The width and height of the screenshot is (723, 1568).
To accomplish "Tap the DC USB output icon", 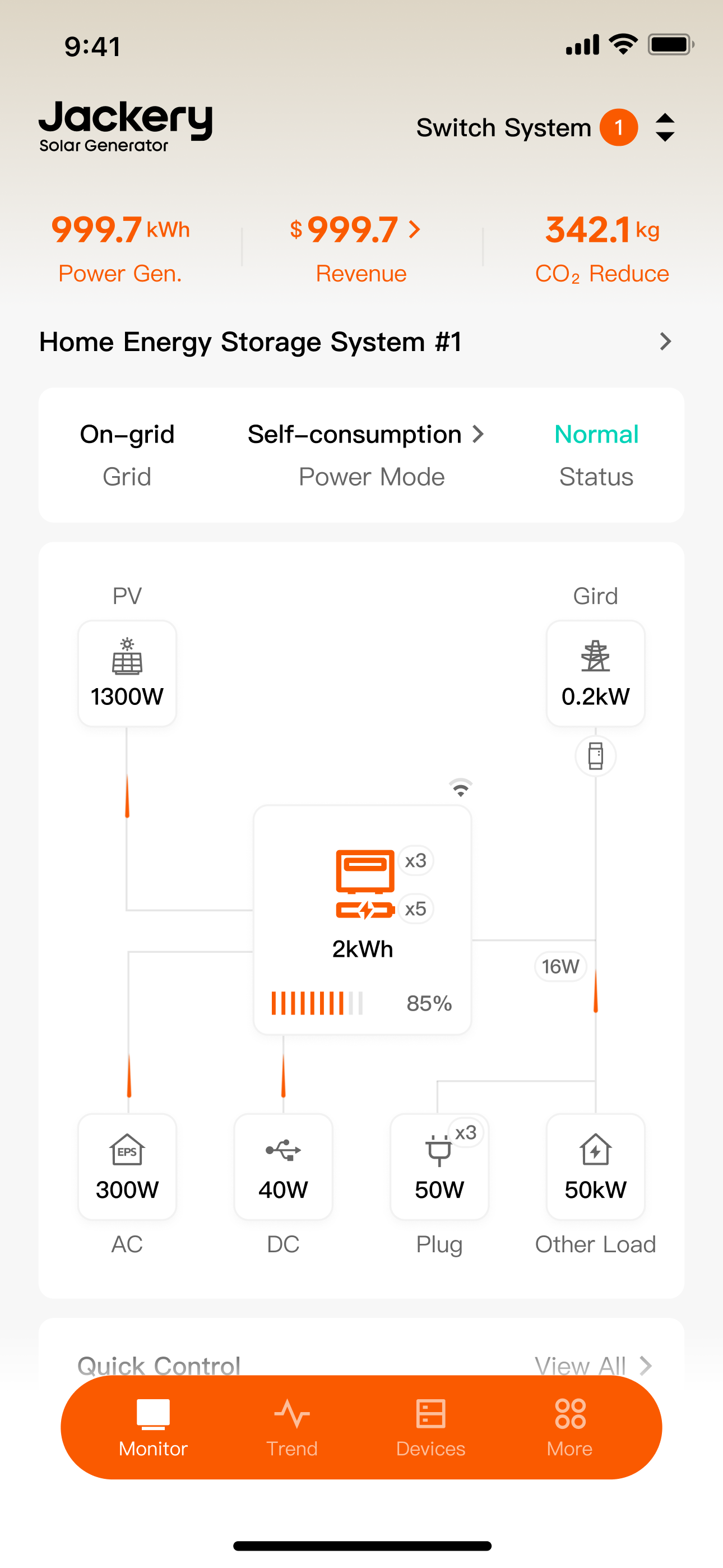I will click(x=283, y=1150).
